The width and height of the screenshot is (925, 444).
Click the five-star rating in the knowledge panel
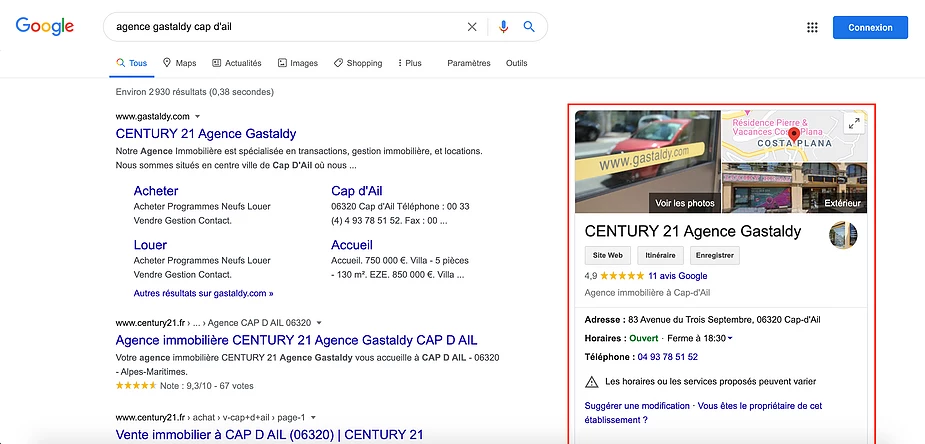(x=622, y=276)
